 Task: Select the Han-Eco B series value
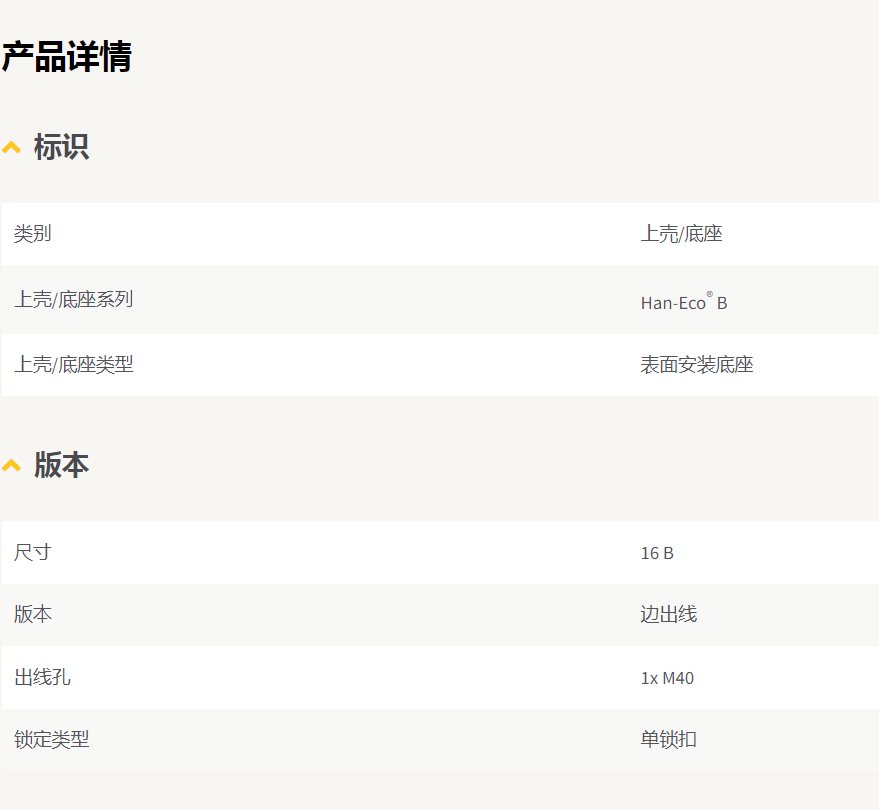[684, 302]
